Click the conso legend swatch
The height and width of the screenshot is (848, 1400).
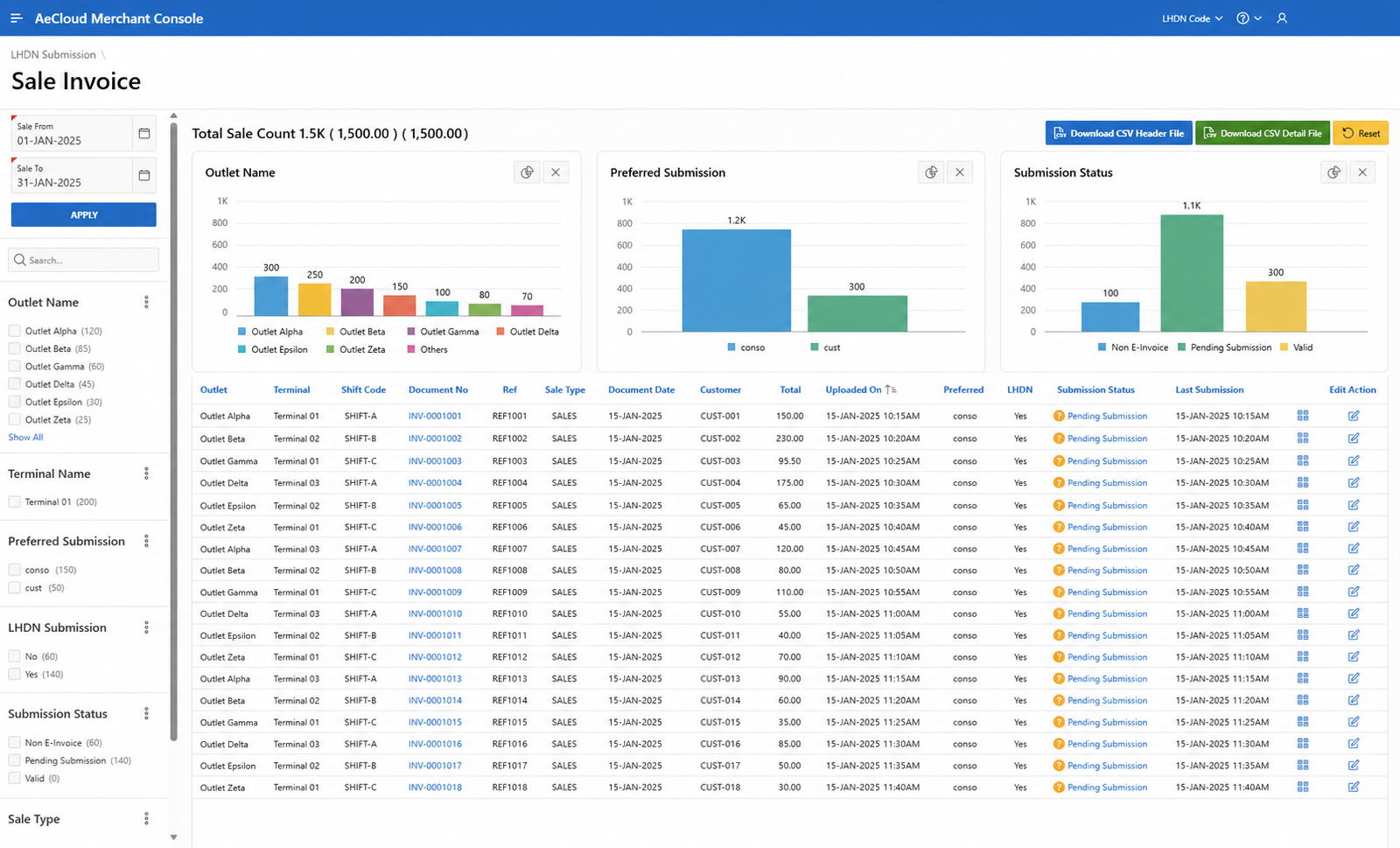(731, 347)
